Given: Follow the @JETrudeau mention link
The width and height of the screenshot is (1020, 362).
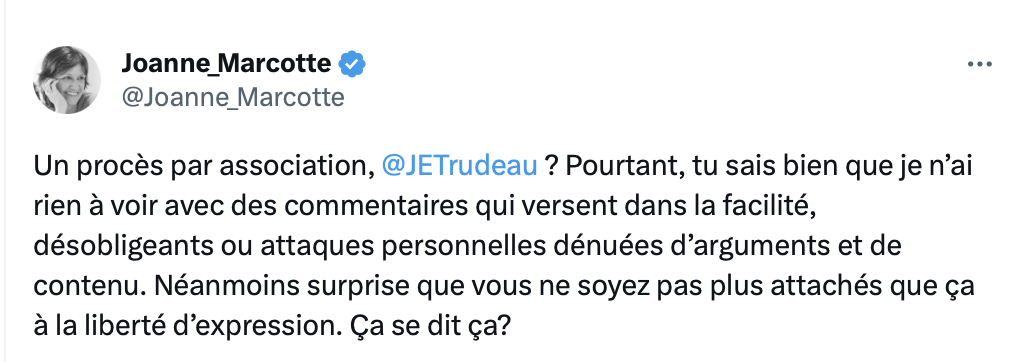Looking at the screenshot, I should (459, 167).
